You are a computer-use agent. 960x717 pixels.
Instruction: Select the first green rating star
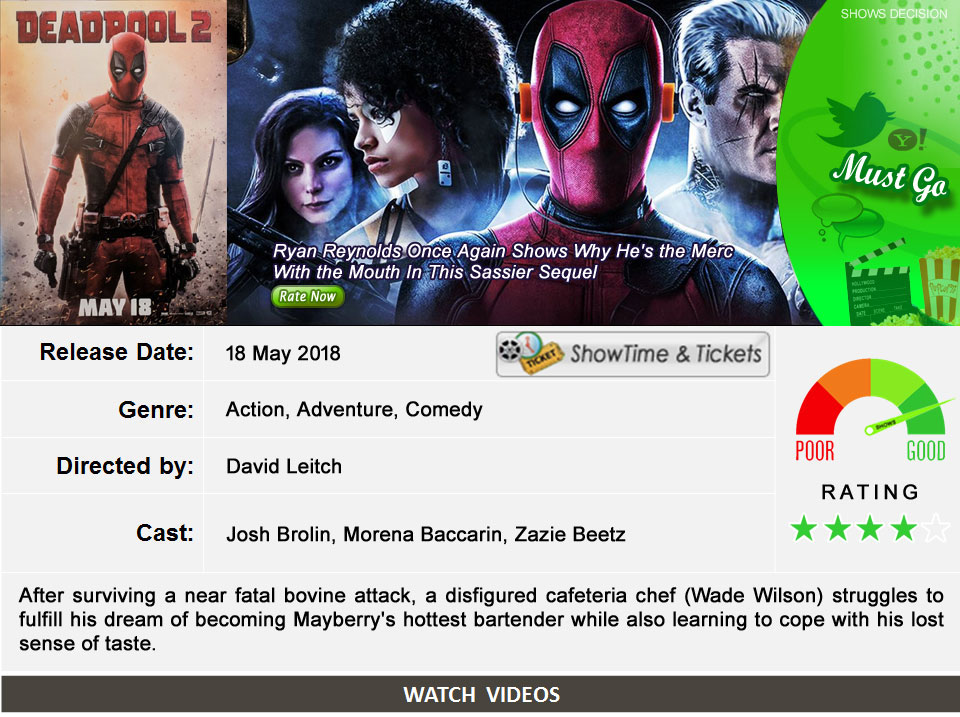804,528
